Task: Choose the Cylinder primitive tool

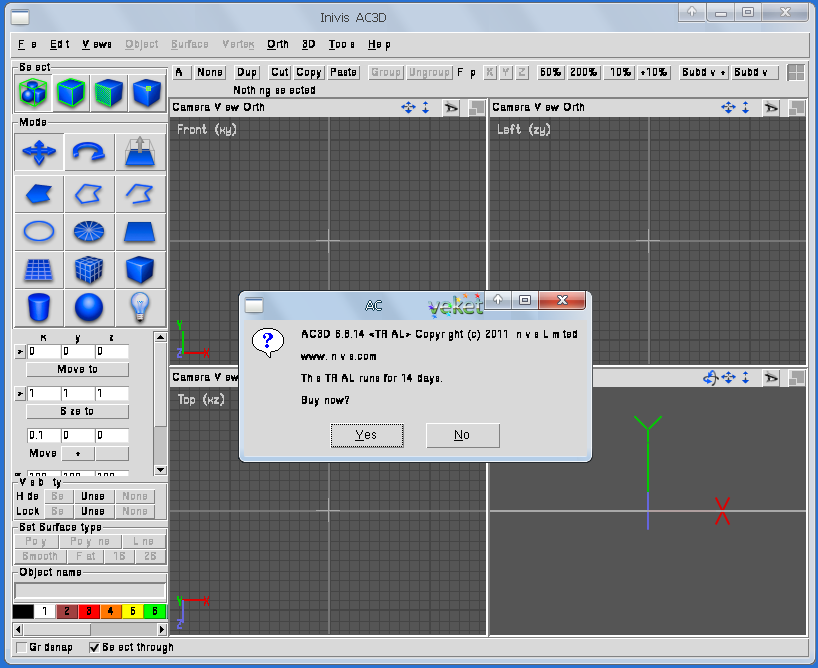Action: tap(39, 307)
